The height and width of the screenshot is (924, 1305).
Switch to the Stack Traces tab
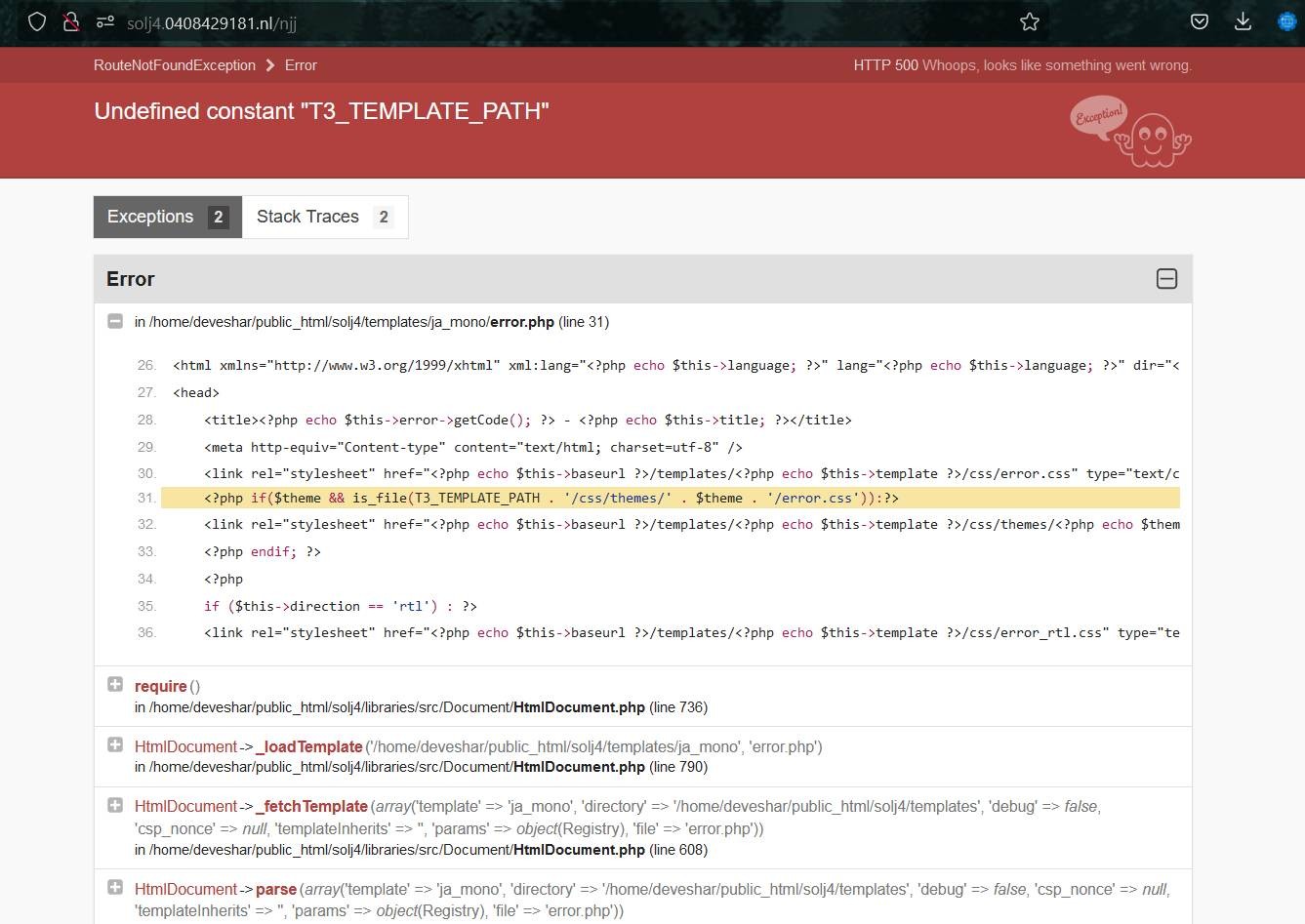pos(324,217)
